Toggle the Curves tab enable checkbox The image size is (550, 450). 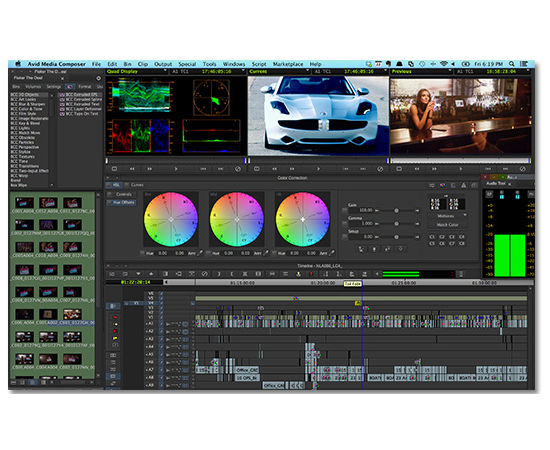(x=127, y=185)
